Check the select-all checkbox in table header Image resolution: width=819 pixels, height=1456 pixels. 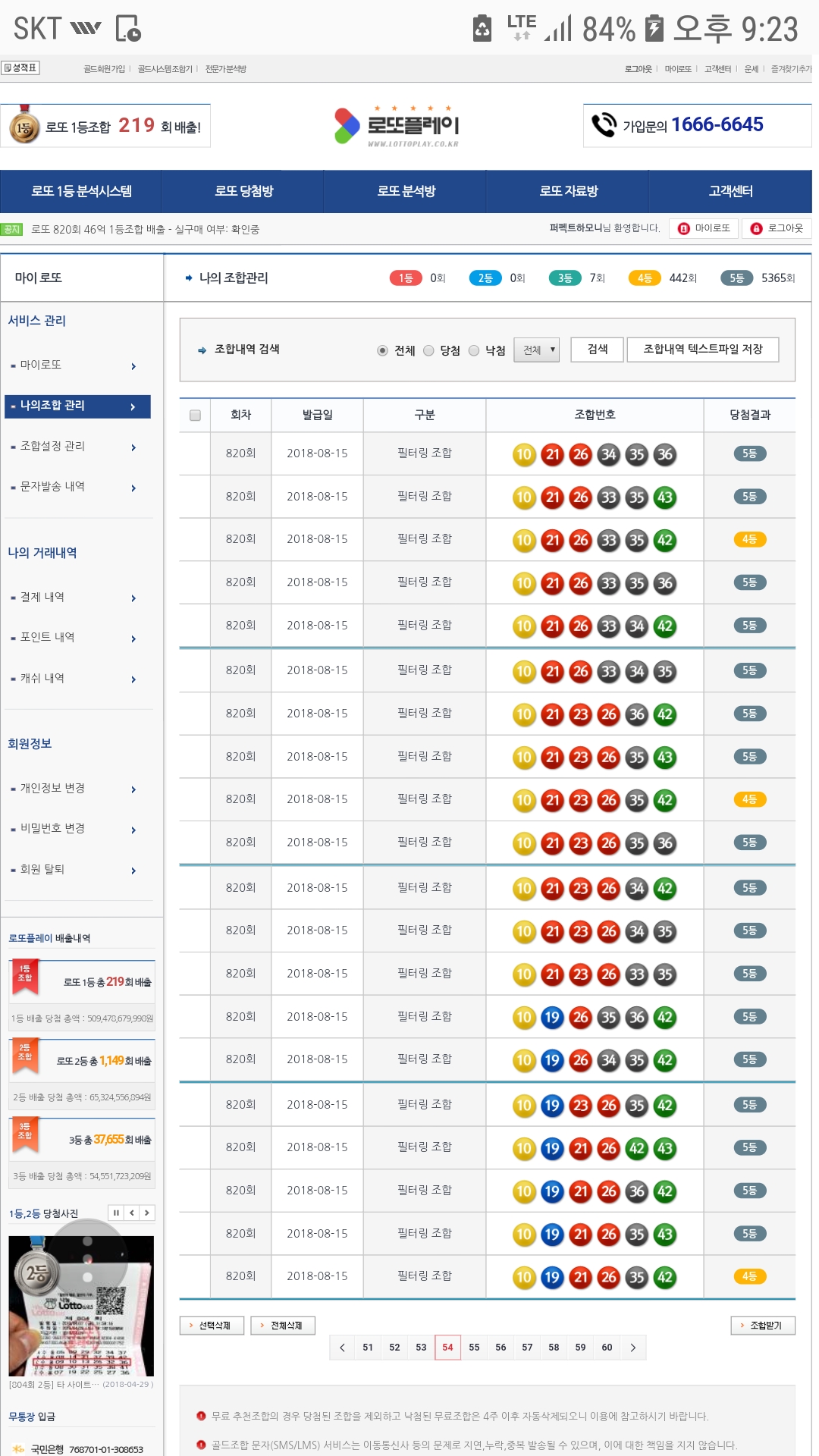click(195, 416)
